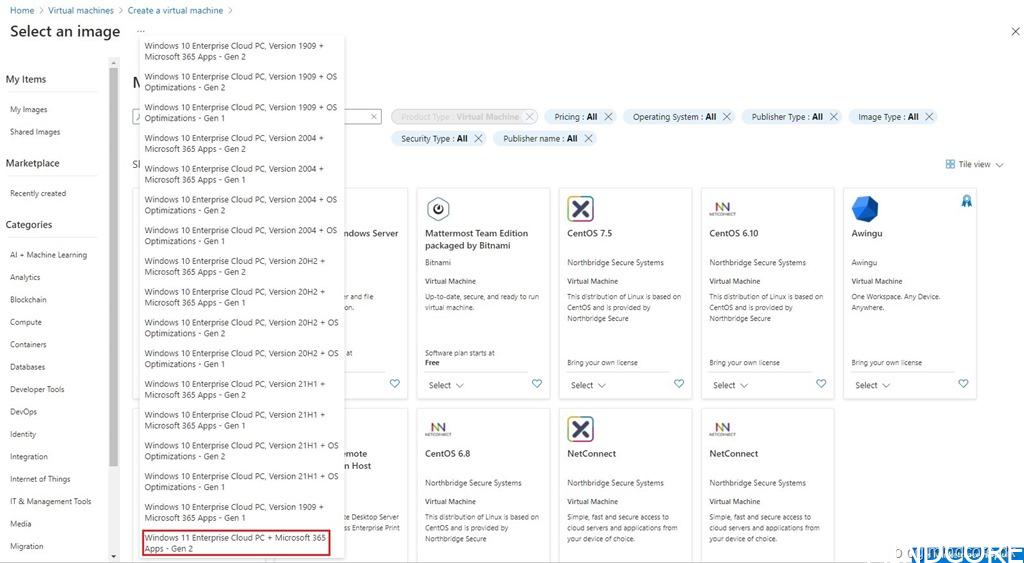Screen dimensions: 1024x563
Task: Open Virtual machines breadcrumb link
Action: coord(81,10)
